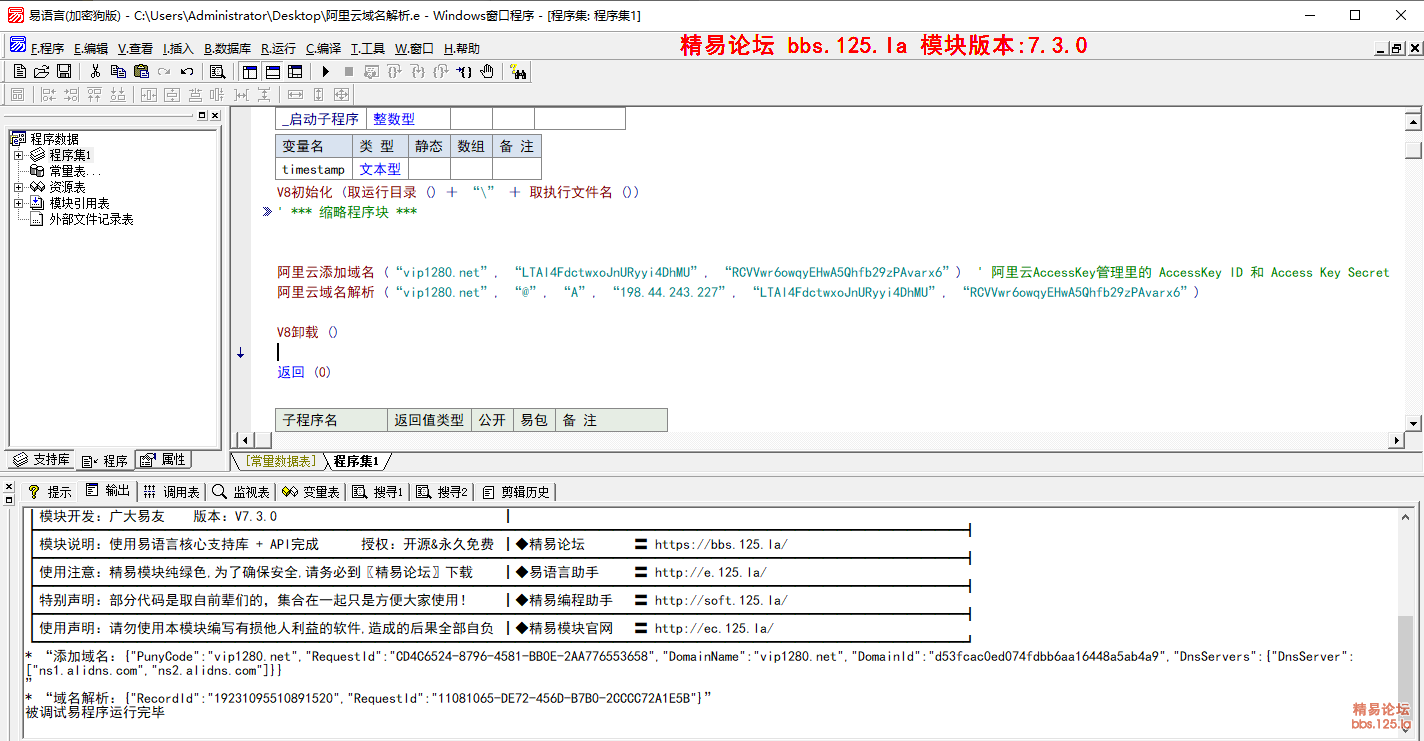Viewport: 1424px width, 741px height.
Task: Click the hand breakpoint icon
Action: coord(487,71)
